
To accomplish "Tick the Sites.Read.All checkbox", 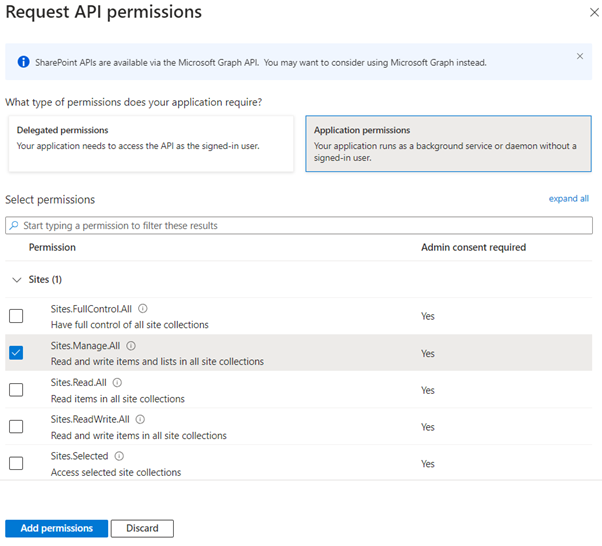I will pos(16,390).
